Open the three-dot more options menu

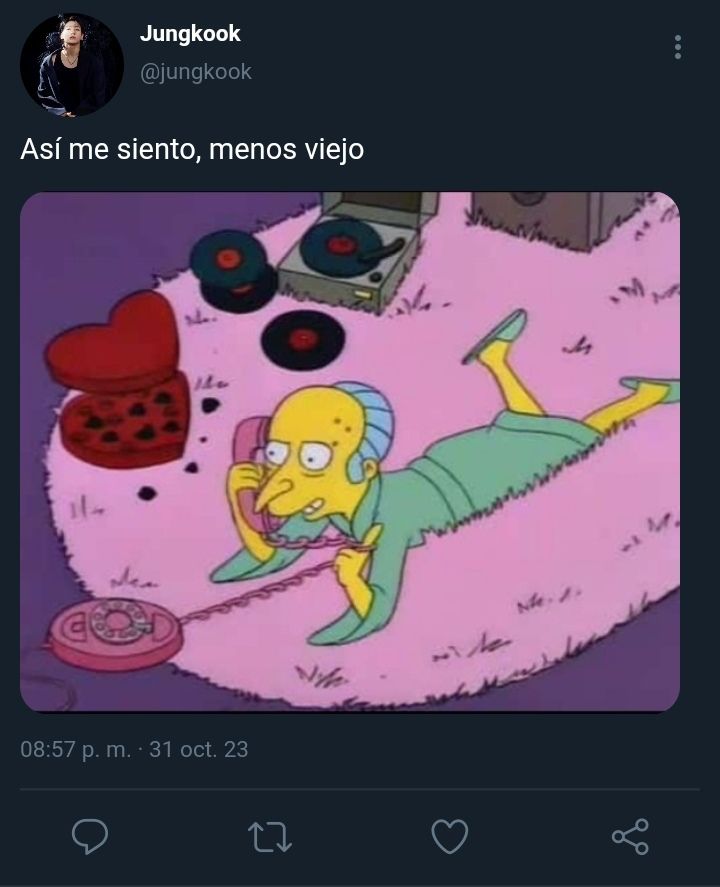(x=678, y=47)
